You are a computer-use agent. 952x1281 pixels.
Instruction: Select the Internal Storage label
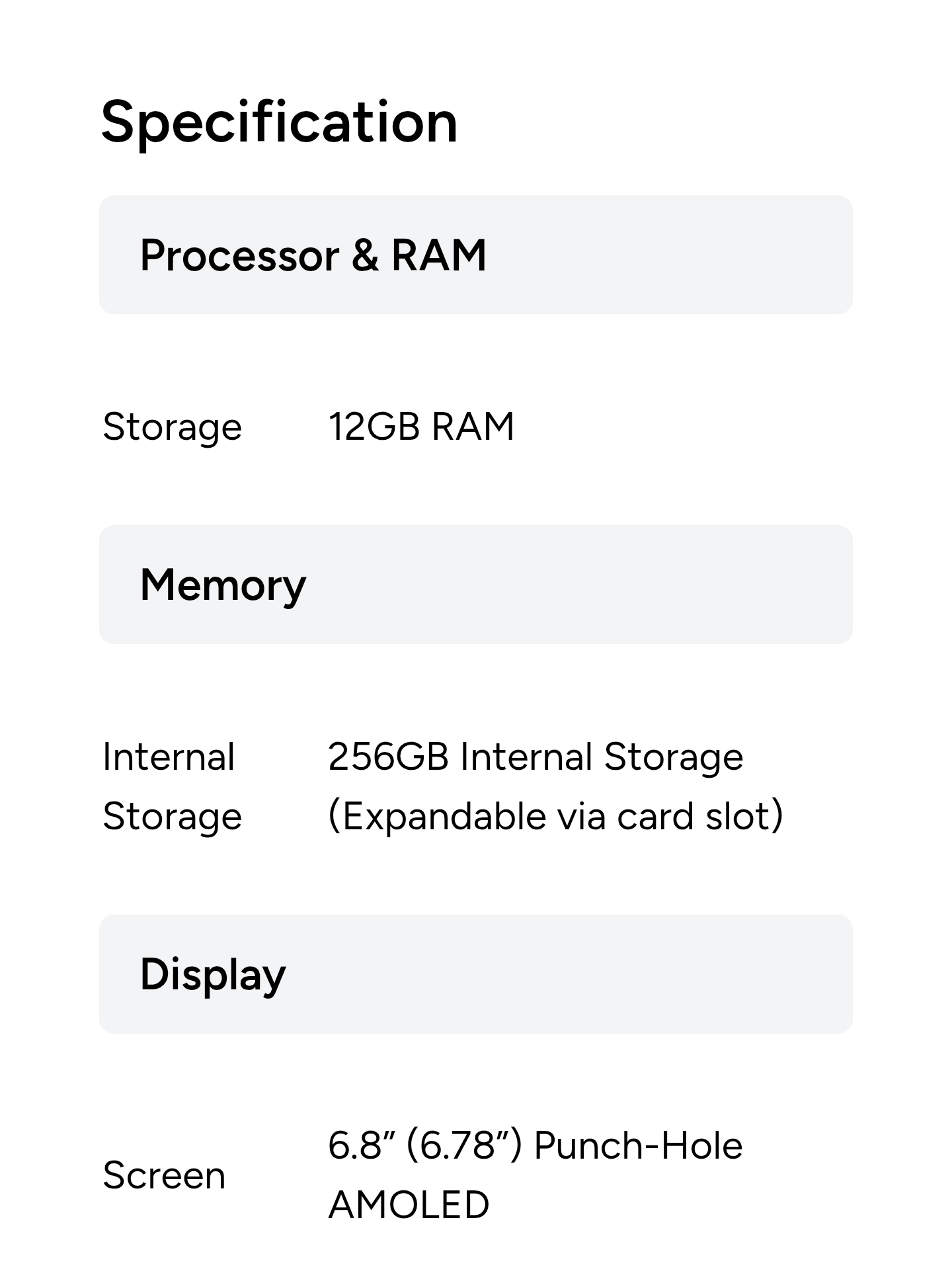click(x=173, y=787)
